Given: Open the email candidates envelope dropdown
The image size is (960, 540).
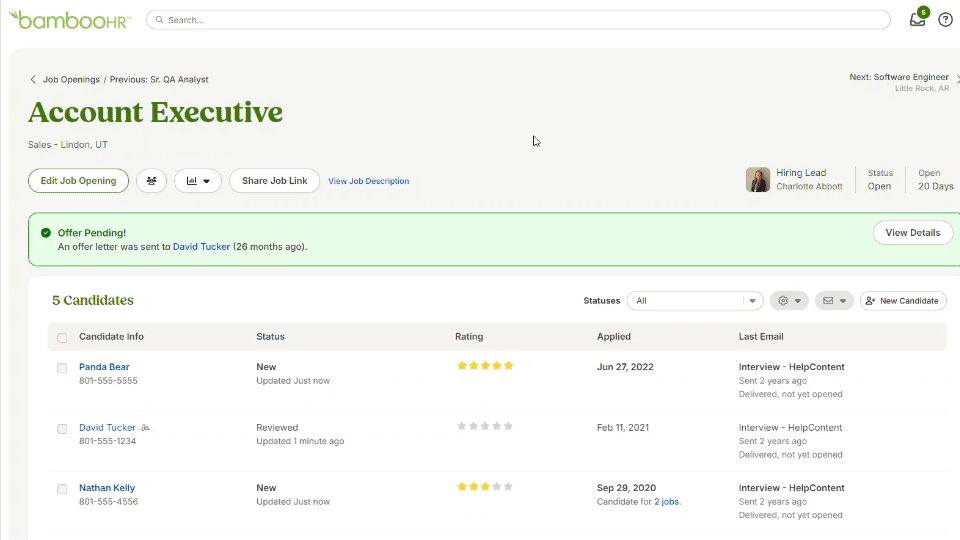Looking at the screenshot, I should pyautogui.click(x=834, y=301).
